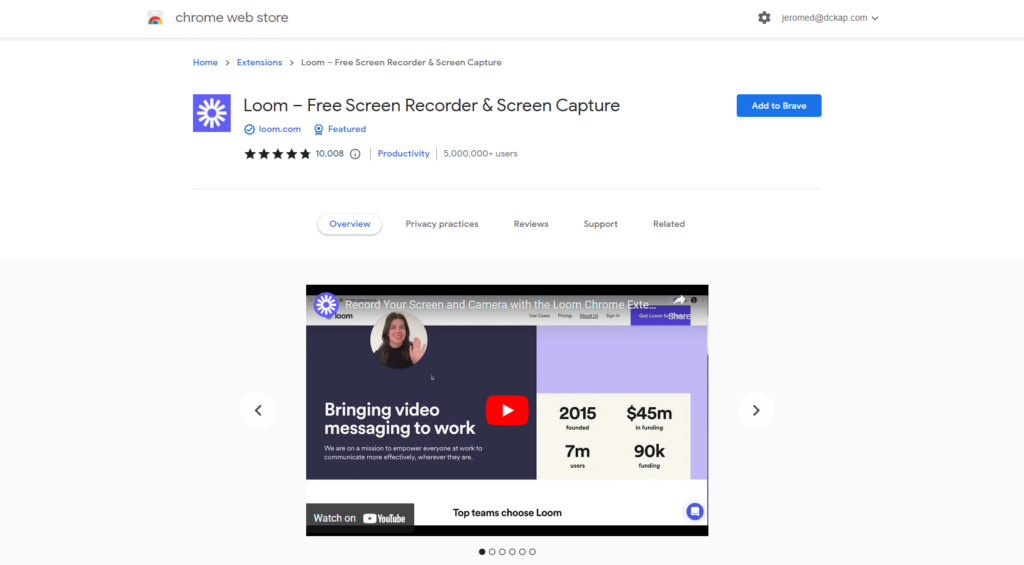The width and height of the screenshot is (1024, 565).
Task: Click the five-star rating
Action: [278, 154]
